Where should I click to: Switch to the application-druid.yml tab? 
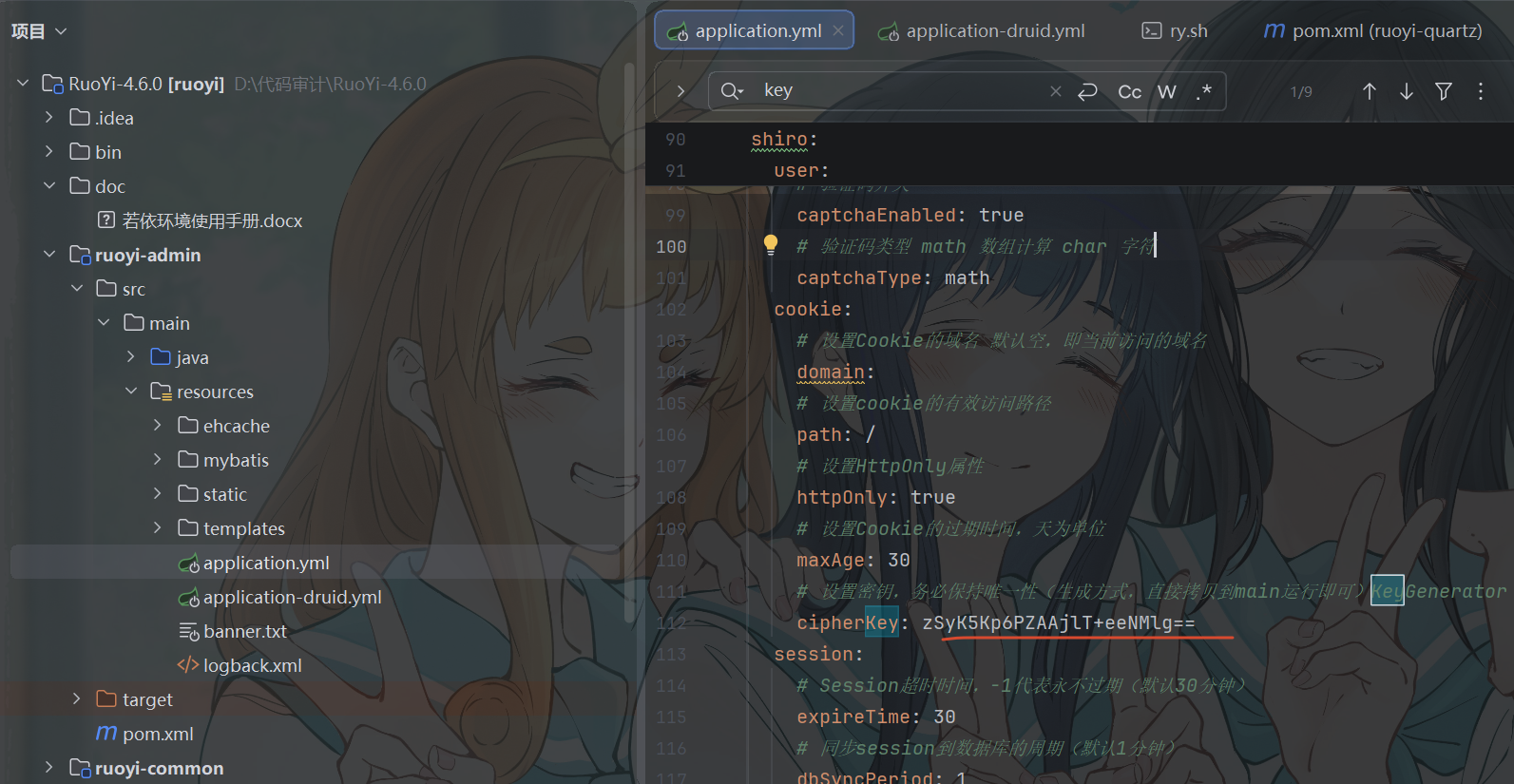pyautogui.click(x=982, y=30)
